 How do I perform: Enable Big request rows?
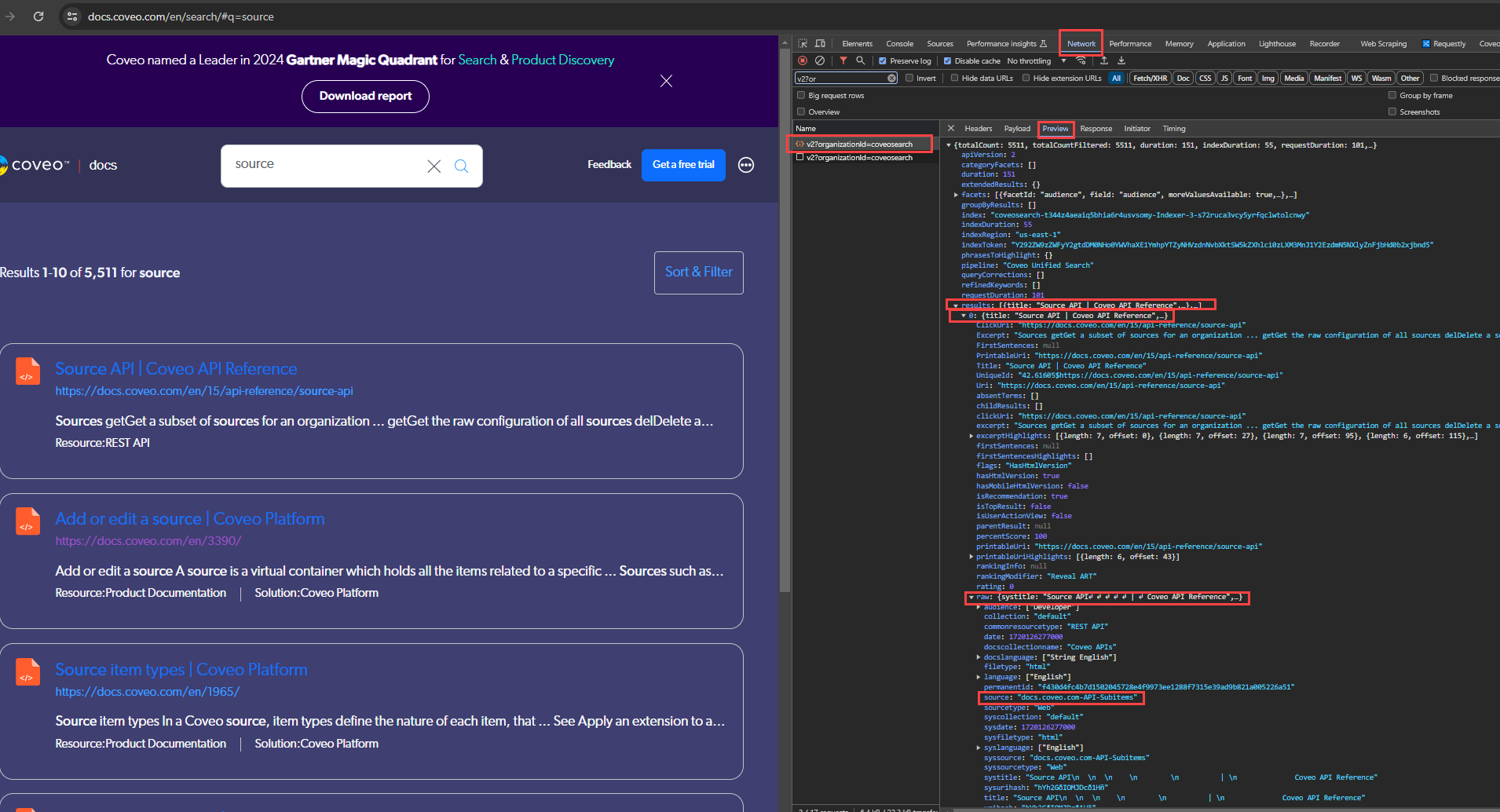tap(801, 95)
